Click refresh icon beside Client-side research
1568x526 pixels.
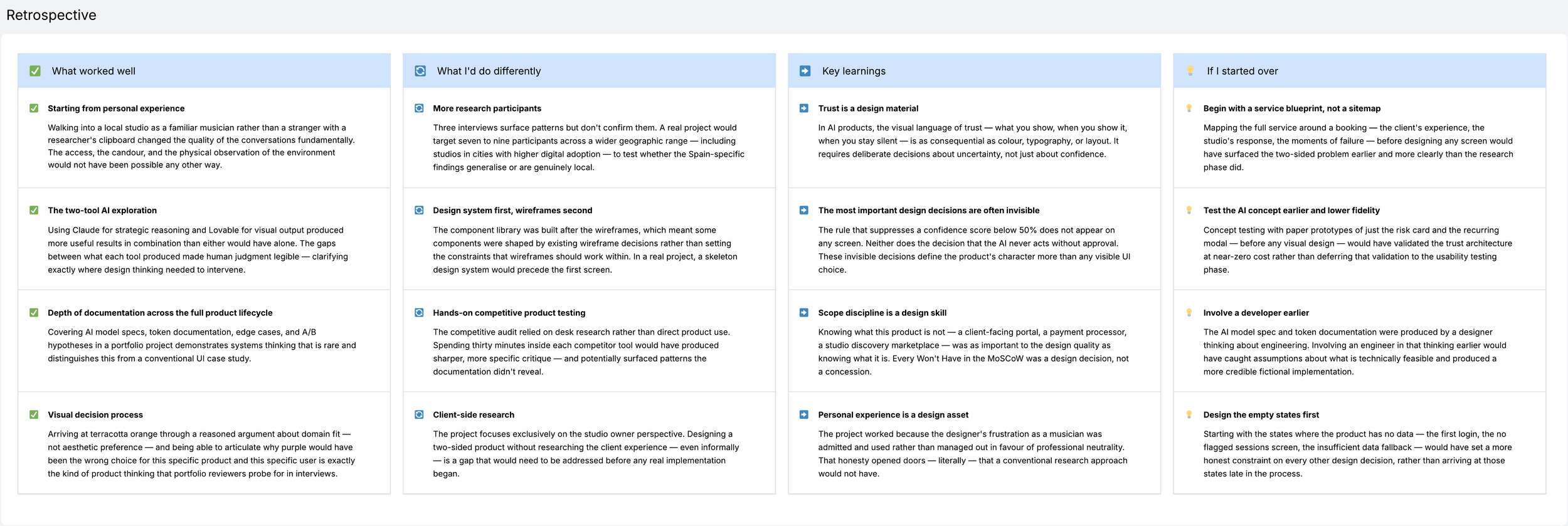(419, 414)
